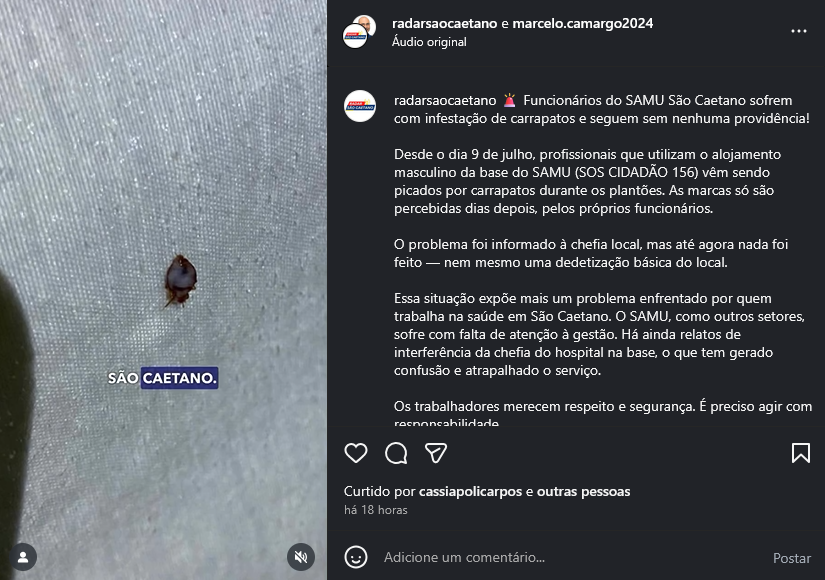Open the three-dot more options menu
This screenshot has width=825, height=580.
[x=799, y=31]
